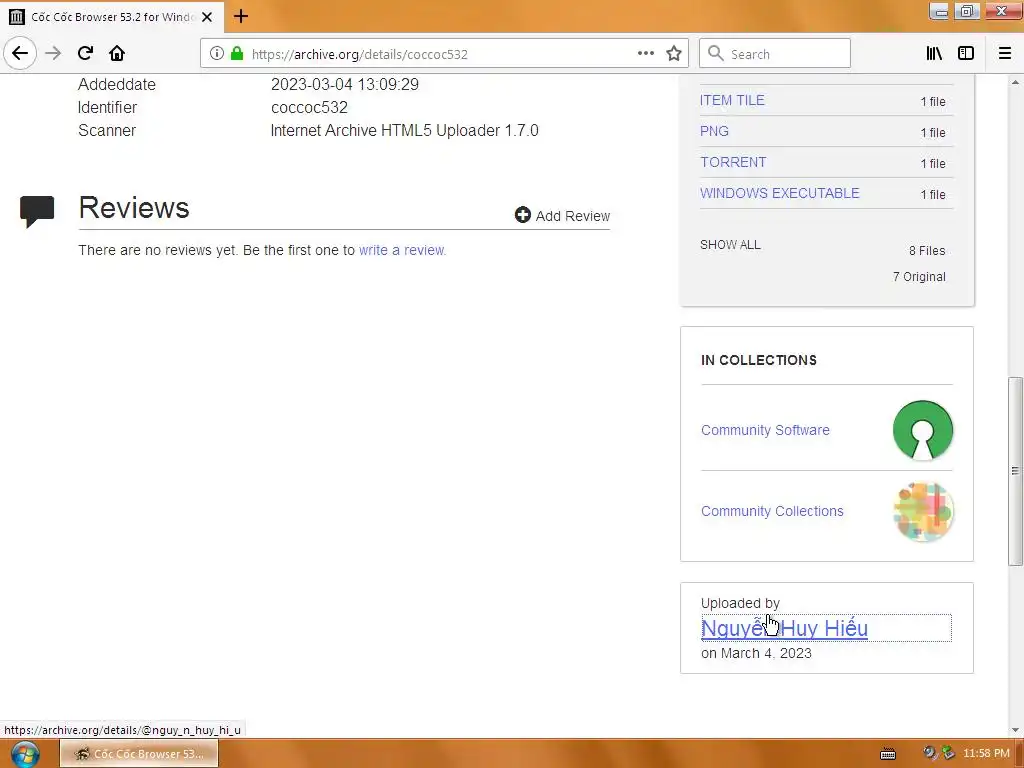Click the Scanner value Internet Archive HTML5 Uploader
The width and height of the screenshot is (1024, 768).
[404, 131]
